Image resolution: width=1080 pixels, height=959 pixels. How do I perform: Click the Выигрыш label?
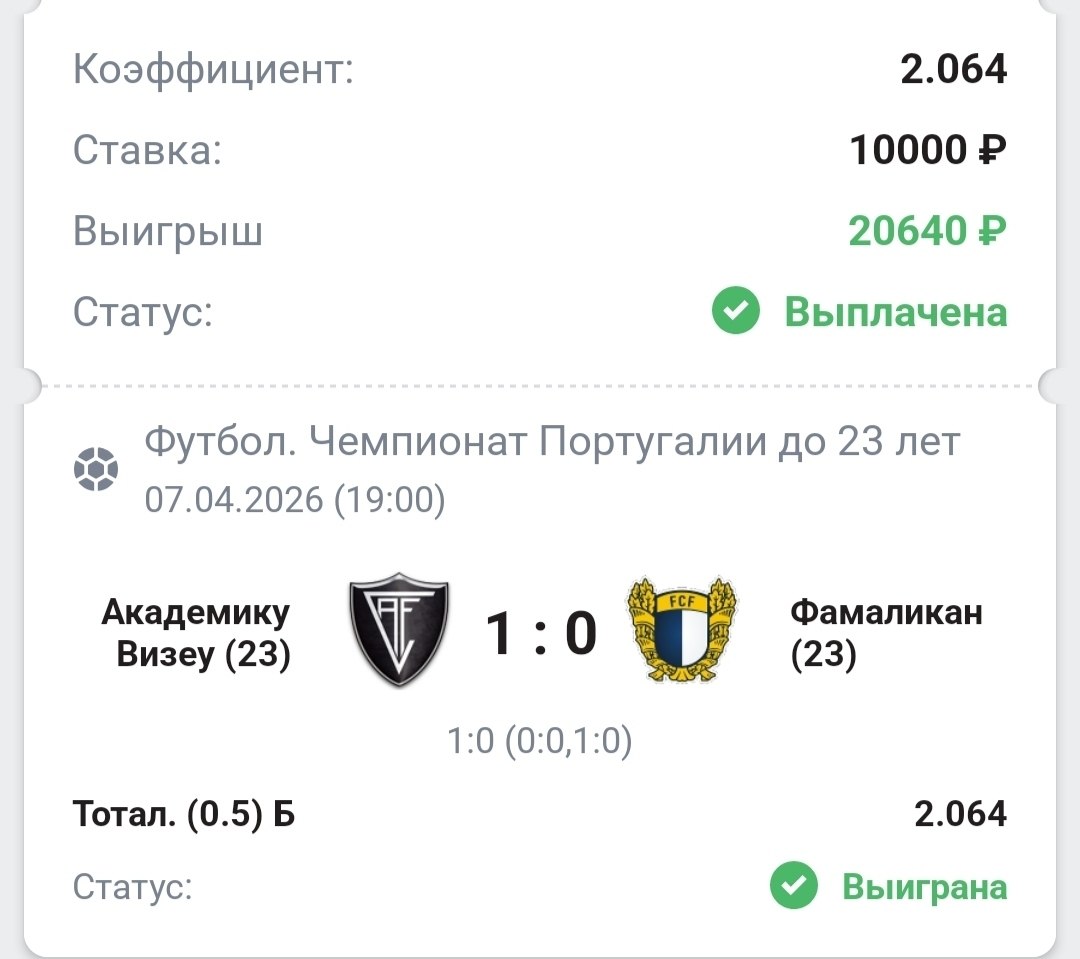168,232
